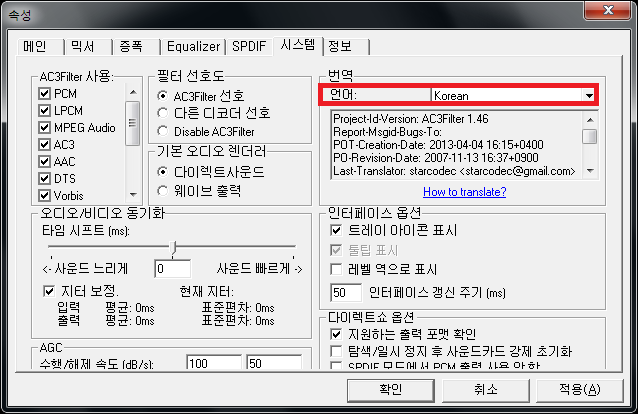The height and width of the screenshot is (414, 638).
Task: Click translation info scroll down arrow
Action: pyautogui.click(x=590, y=171)
